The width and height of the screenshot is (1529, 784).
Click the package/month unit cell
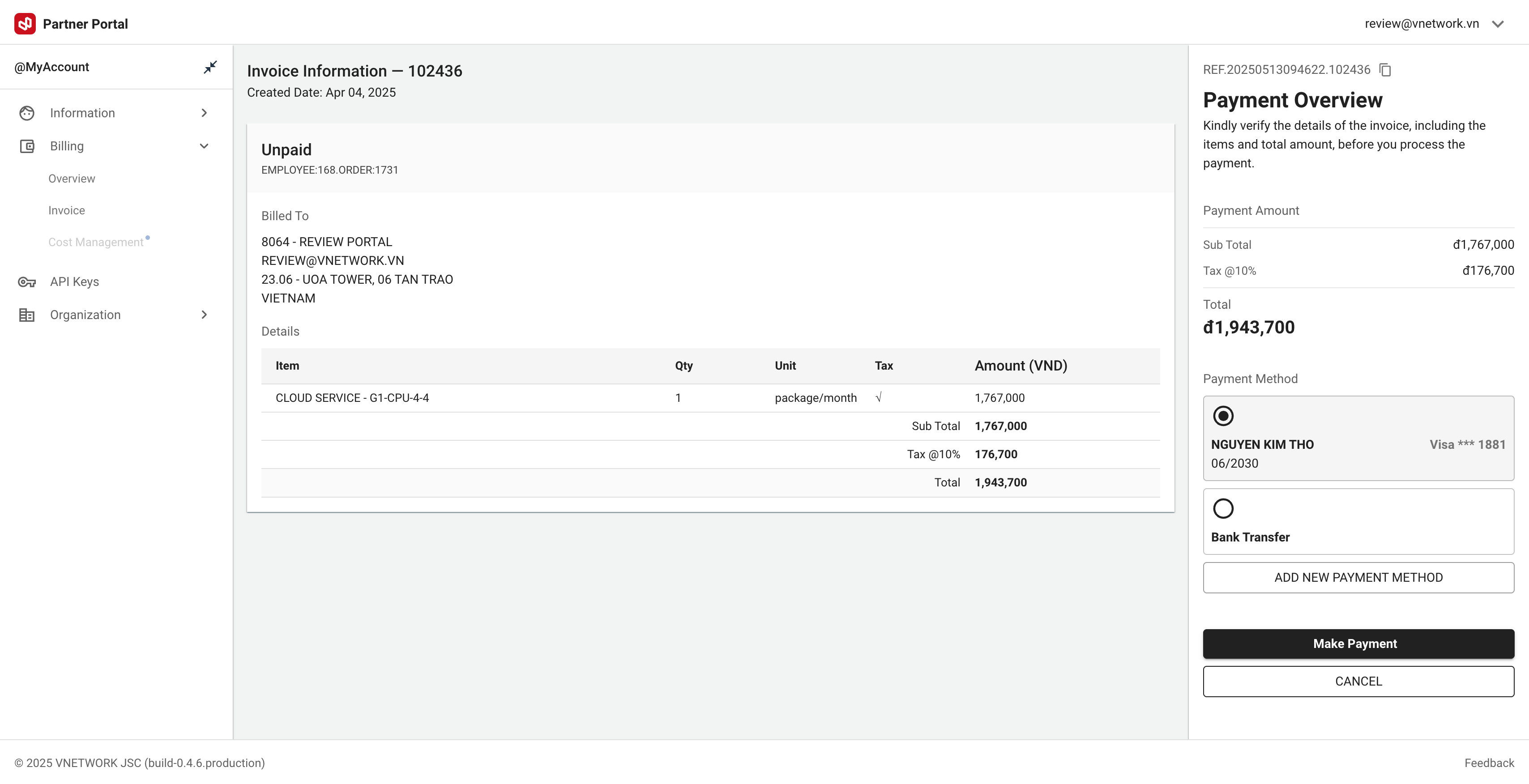click(x=816, y=398)
